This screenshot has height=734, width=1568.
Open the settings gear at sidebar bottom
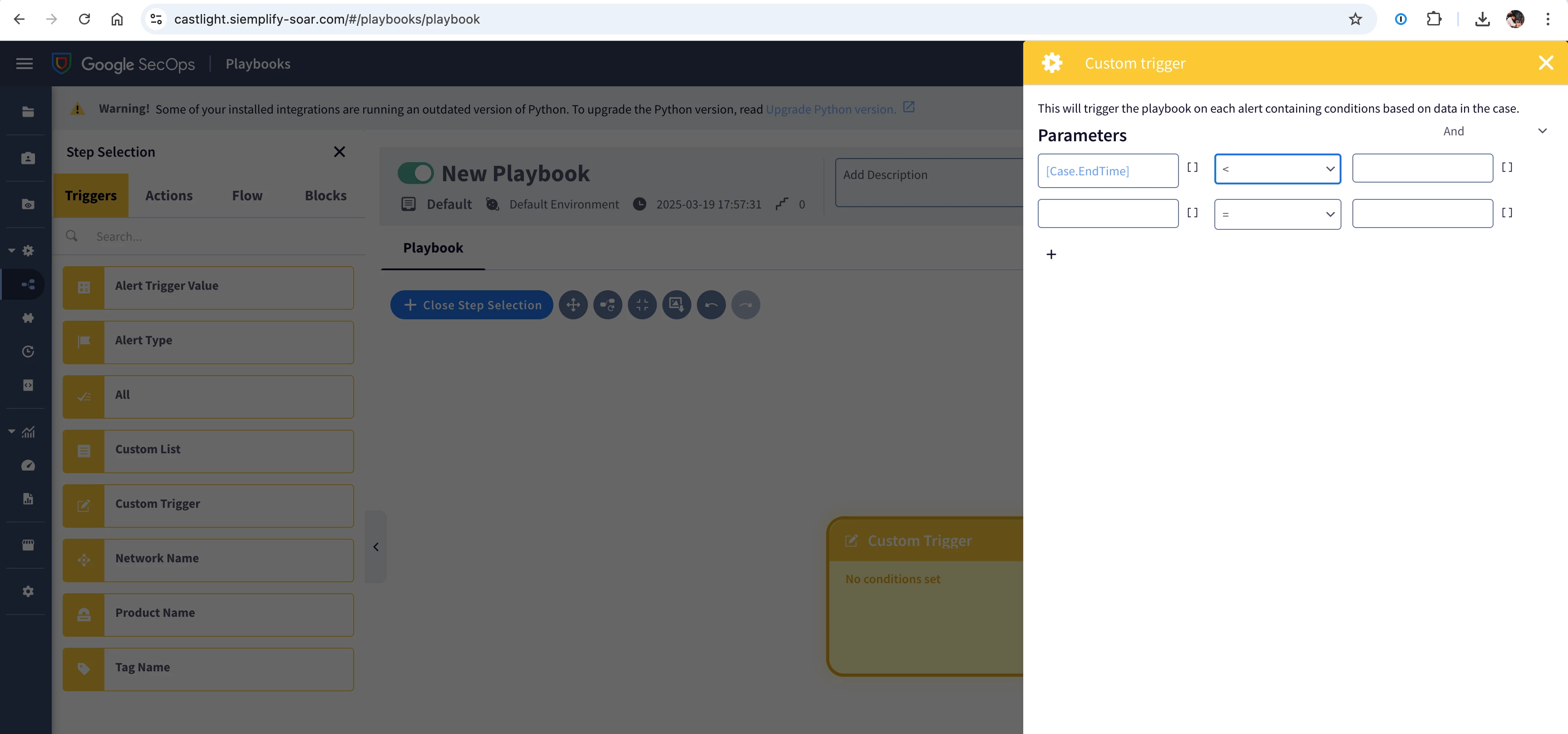28,591
